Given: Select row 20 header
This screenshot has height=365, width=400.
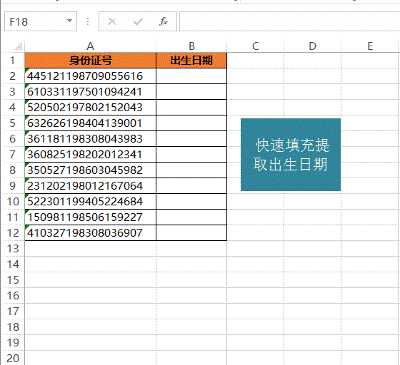Looking at the screenshot, I should pyautogui.click(x=13, y=358).
